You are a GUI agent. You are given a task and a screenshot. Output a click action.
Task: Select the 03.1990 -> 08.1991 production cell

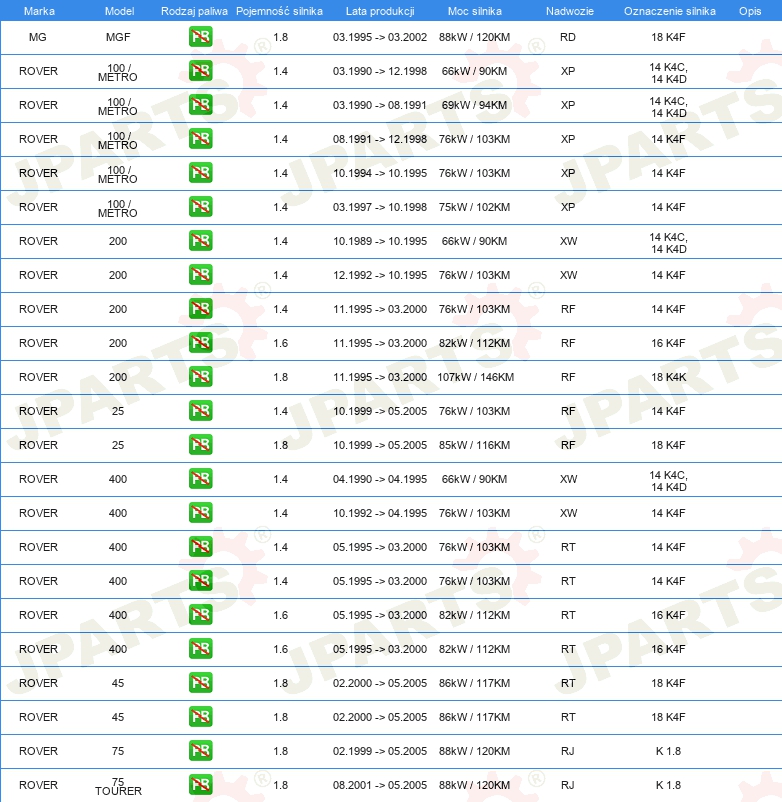[x=379, y=105]
